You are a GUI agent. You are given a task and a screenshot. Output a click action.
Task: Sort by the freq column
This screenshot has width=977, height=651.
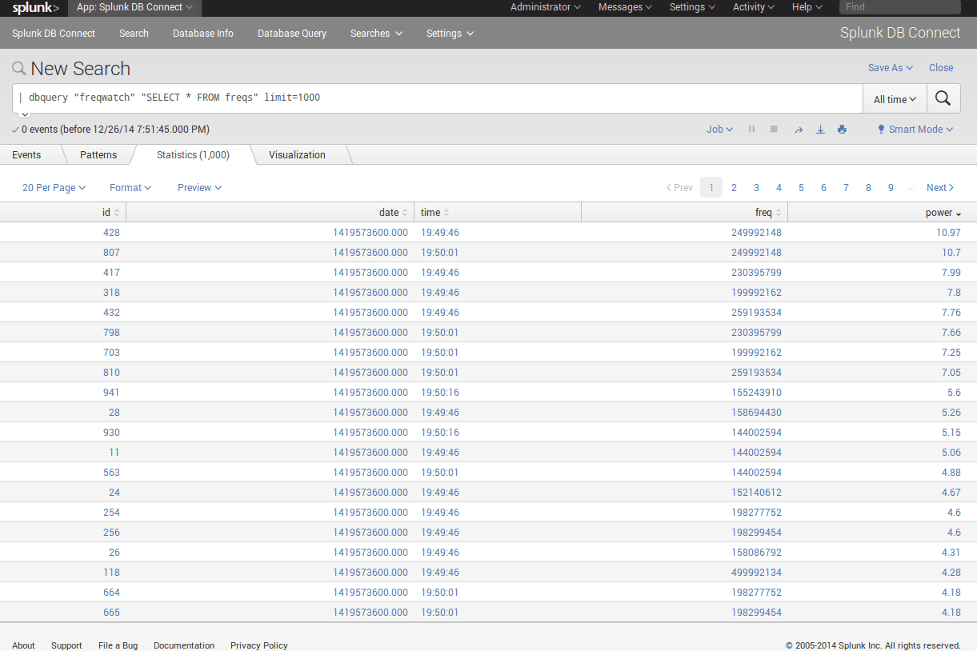[x=768, y=212]
